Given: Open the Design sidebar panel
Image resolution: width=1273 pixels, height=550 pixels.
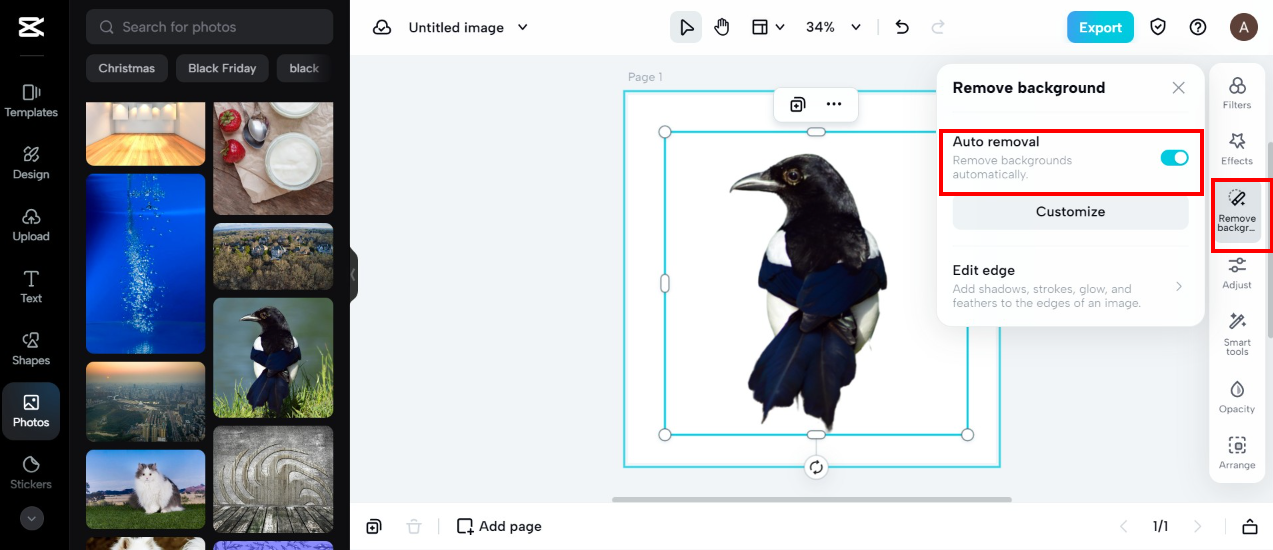Looking at the screenshot, I should pyautogui.click(x=31, y=162).
